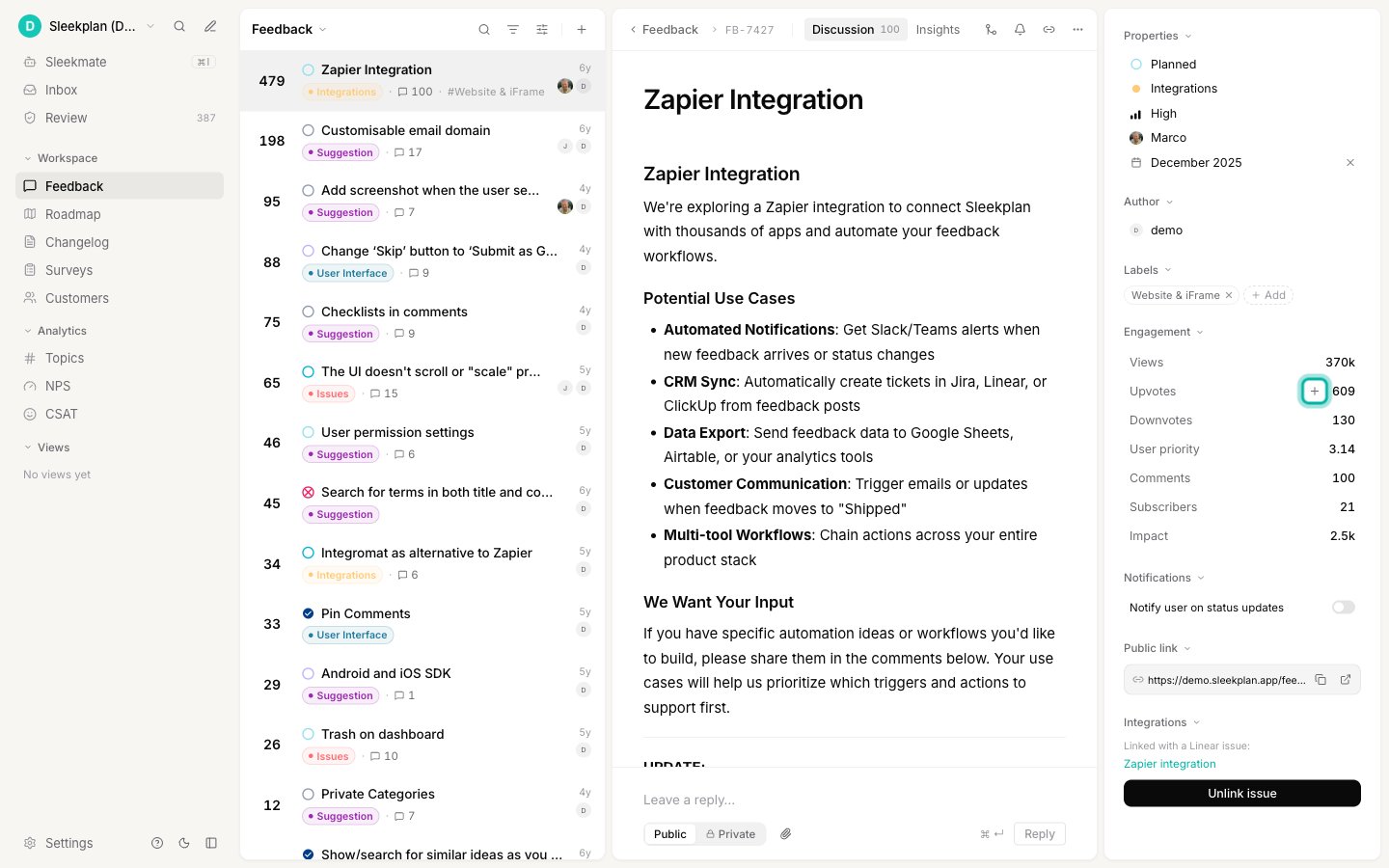Collapse sidebar using the panel icon
The width and height of the screenshot is (1389, 868).
pos(211,843)
